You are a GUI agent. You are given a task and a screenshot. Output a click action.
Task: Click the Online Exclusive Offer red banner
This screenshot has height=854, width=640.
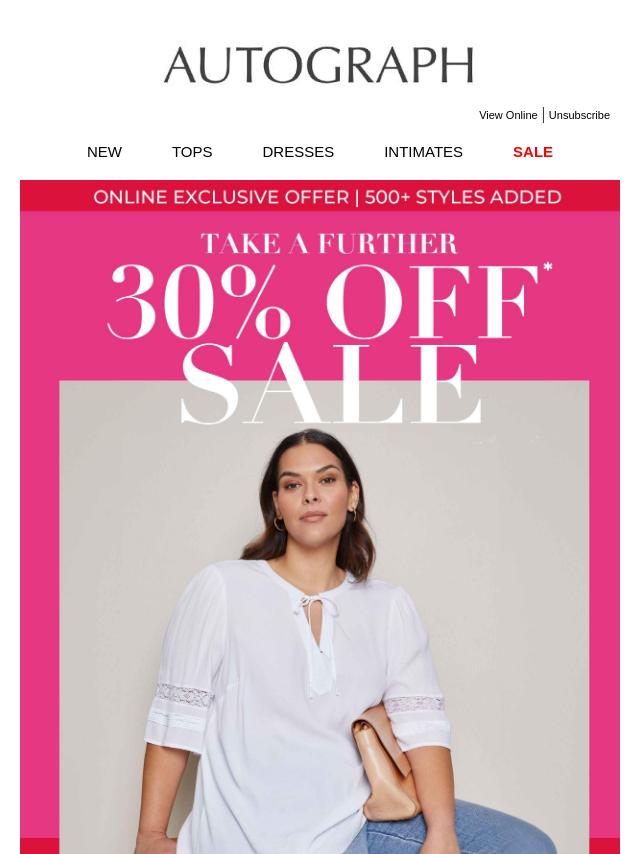tap(320, 196)
